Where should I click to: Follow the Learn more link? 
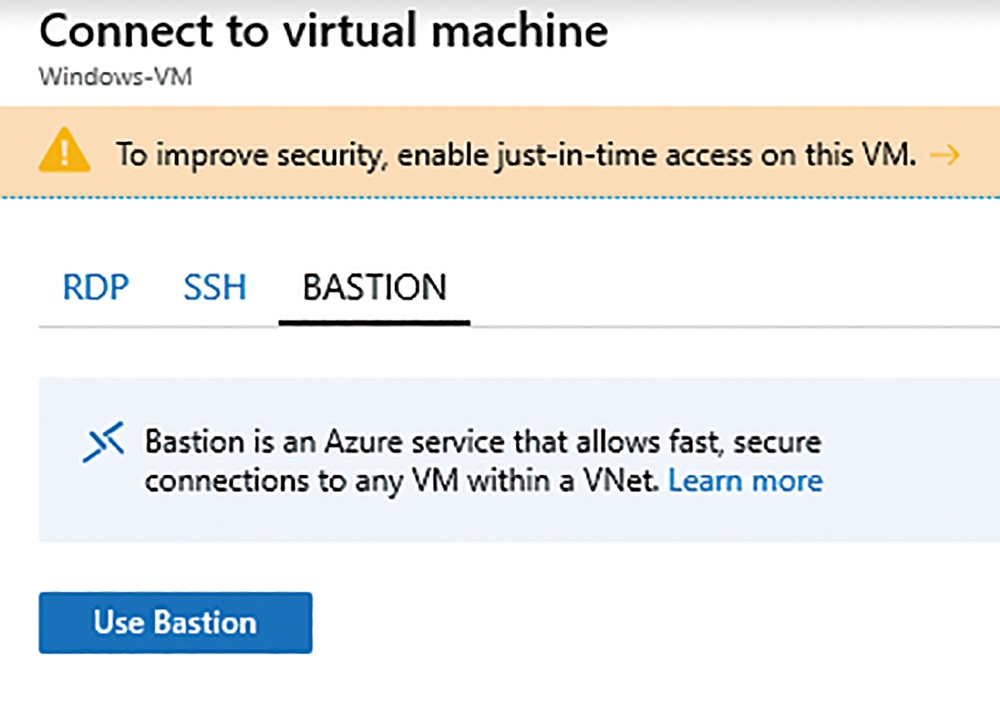[746, 481]
